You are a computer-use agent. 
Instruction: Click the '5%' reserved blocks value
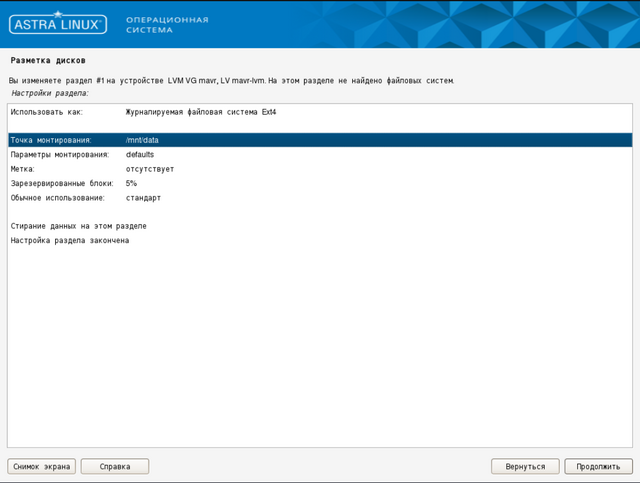pyautogui.click(x=131, y=184)
